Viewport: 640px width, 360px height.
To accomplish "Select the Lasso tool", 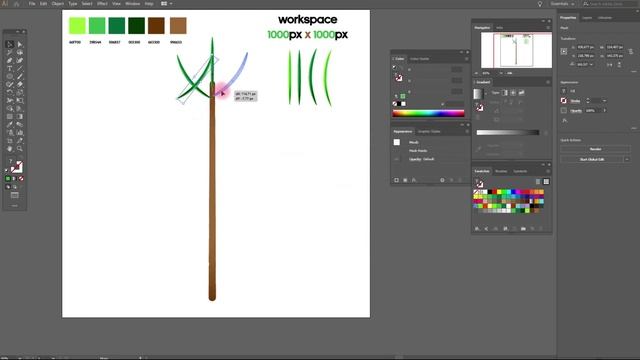I will (x=20, y=53).
